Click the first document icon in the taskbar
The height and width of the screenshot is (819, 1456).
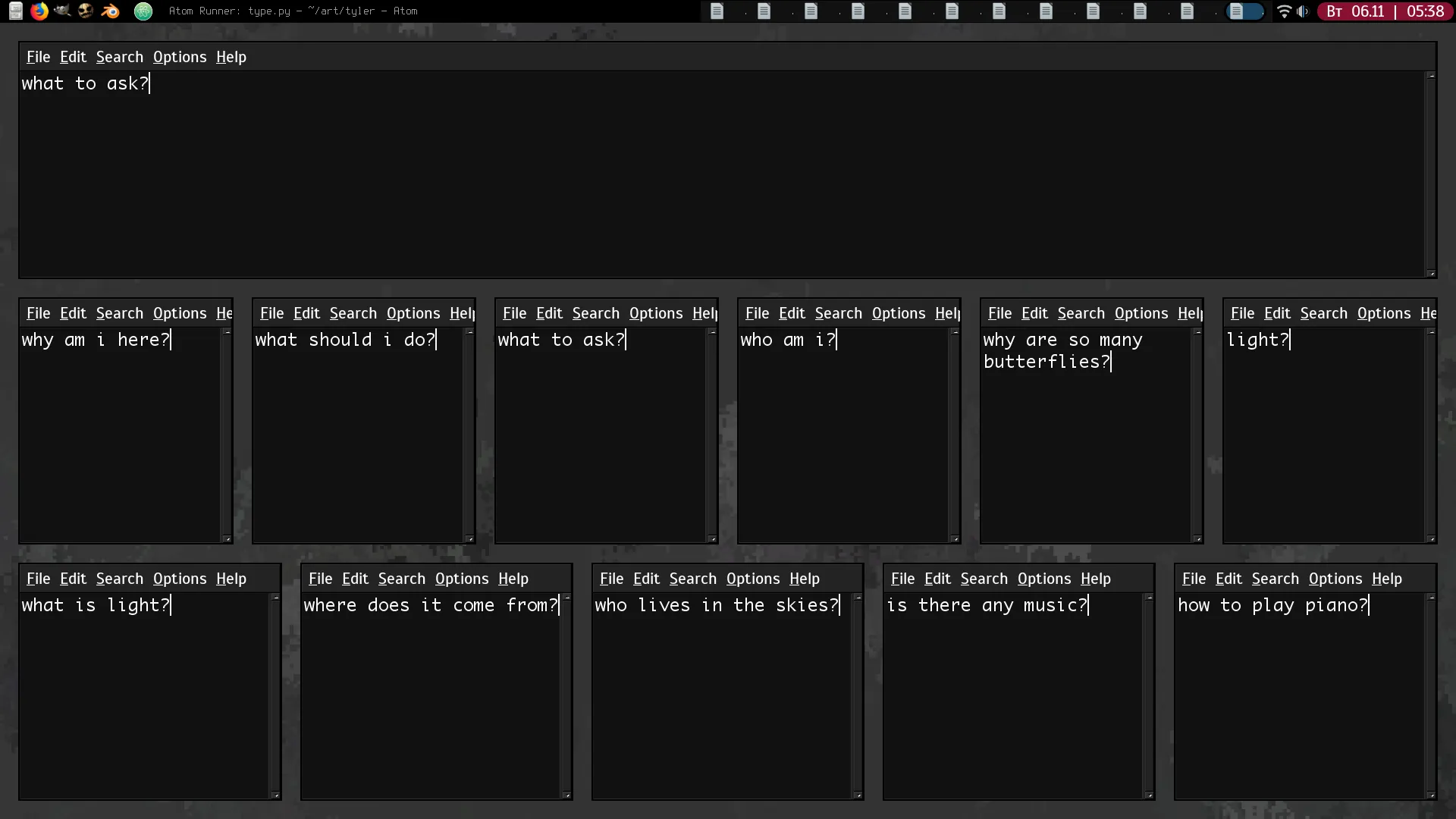pos(717,11)
